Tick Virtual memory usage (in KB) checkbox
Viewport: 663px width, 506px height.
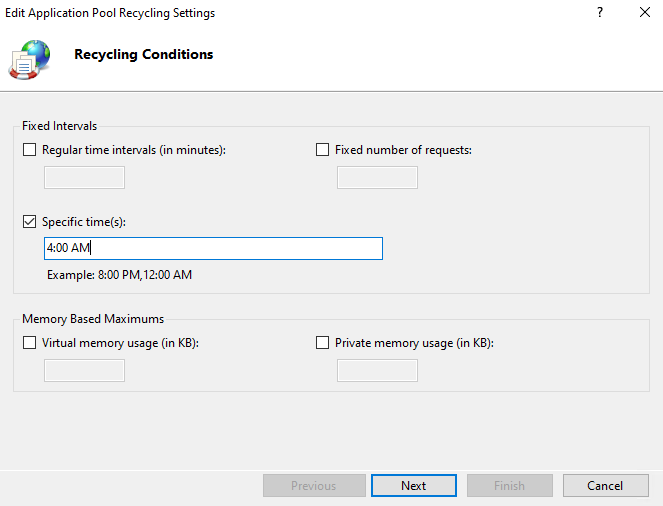coord(29,342)
